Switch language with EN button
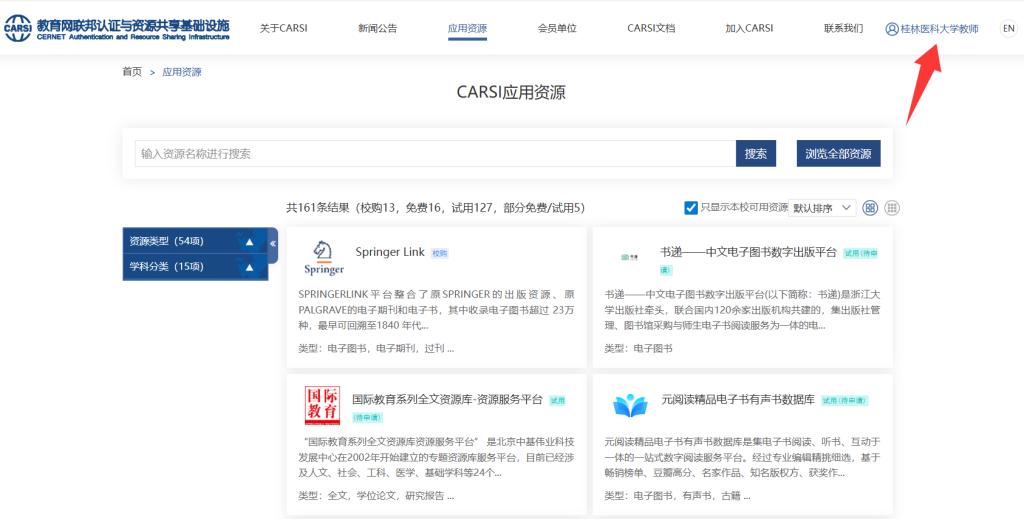Image resolution: width=1024 pixels, height=519 pixels. tap(1008, 28)
